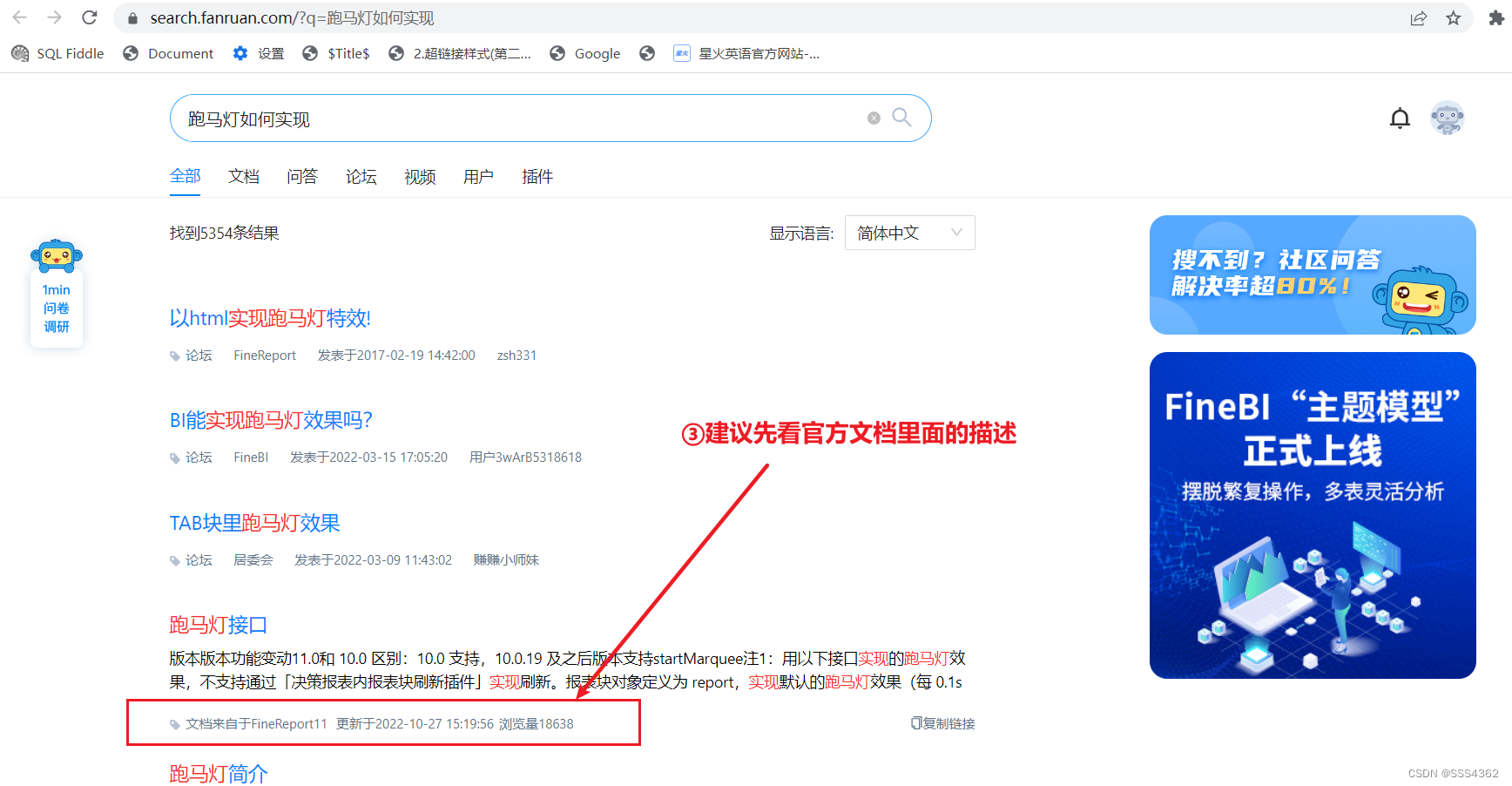Click the browser back arrow
1512x786 pixels.
pos(19,17)
